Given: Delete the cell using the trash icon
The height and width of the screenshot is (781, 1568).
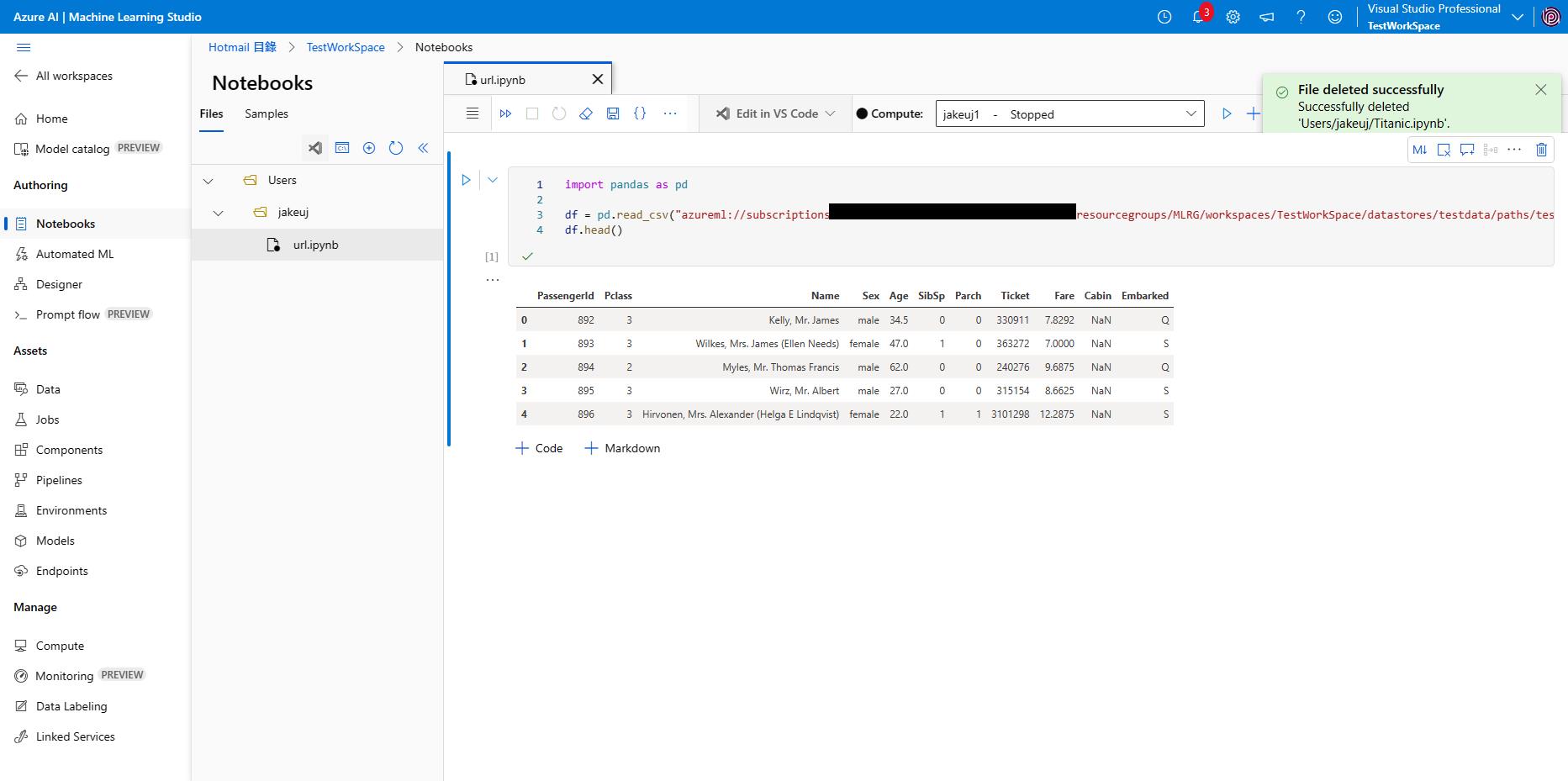Looking at the screenshot, I should [x=1541, y=150].
